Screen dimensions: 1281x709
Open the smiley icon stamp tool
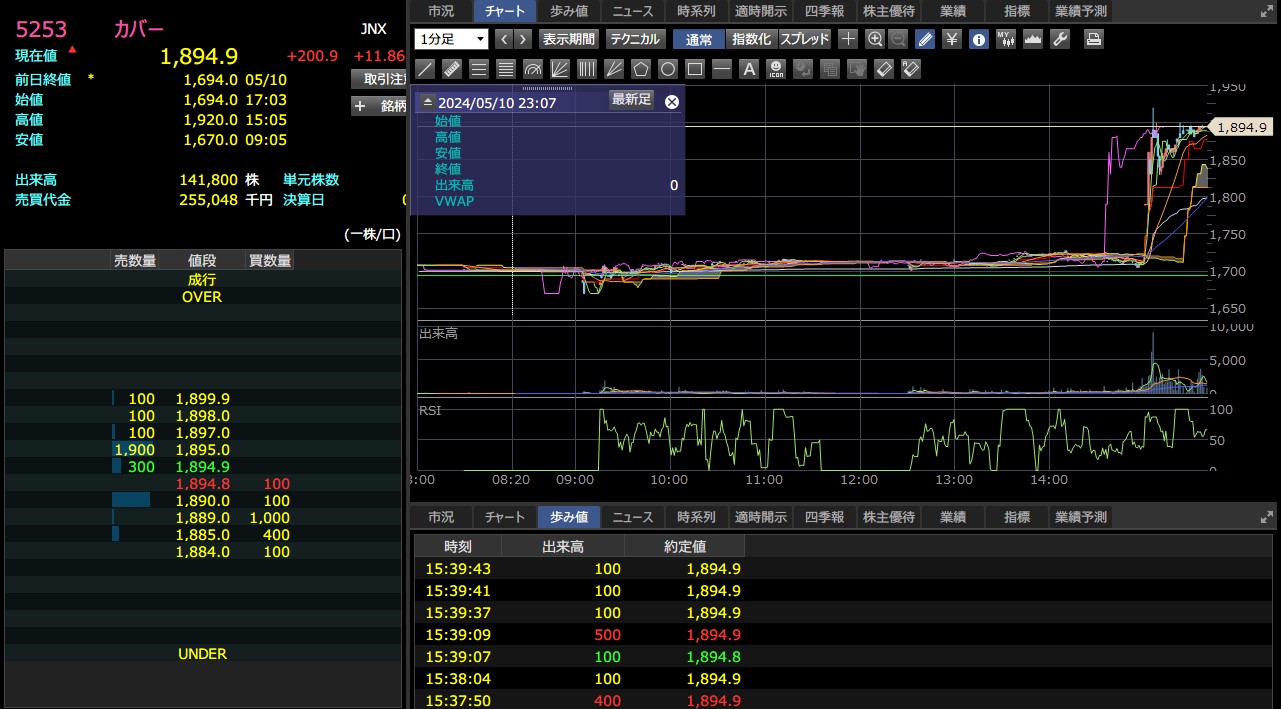(776, 69)
